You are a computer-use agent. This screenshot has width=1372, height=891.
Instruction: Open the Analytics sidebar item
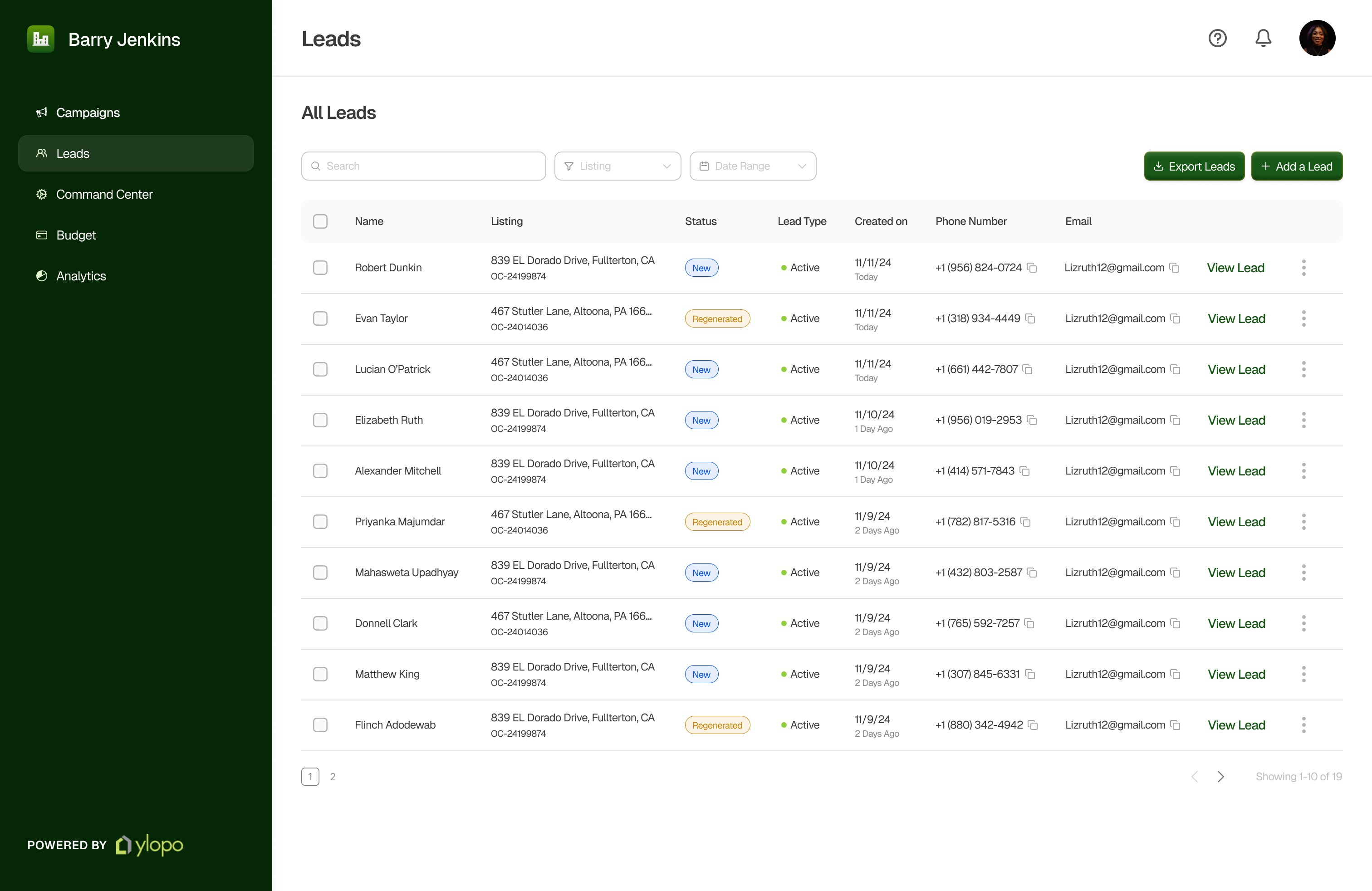tap(81, 276)
